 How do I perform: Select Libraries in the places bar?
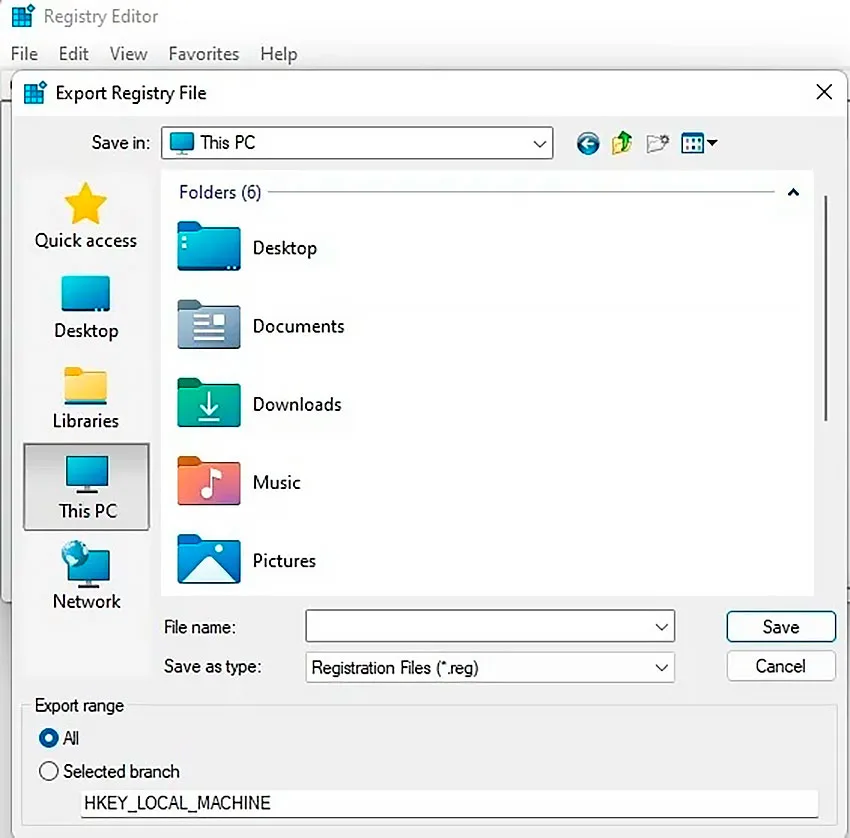pyautogui.click(x=86, y=398)
